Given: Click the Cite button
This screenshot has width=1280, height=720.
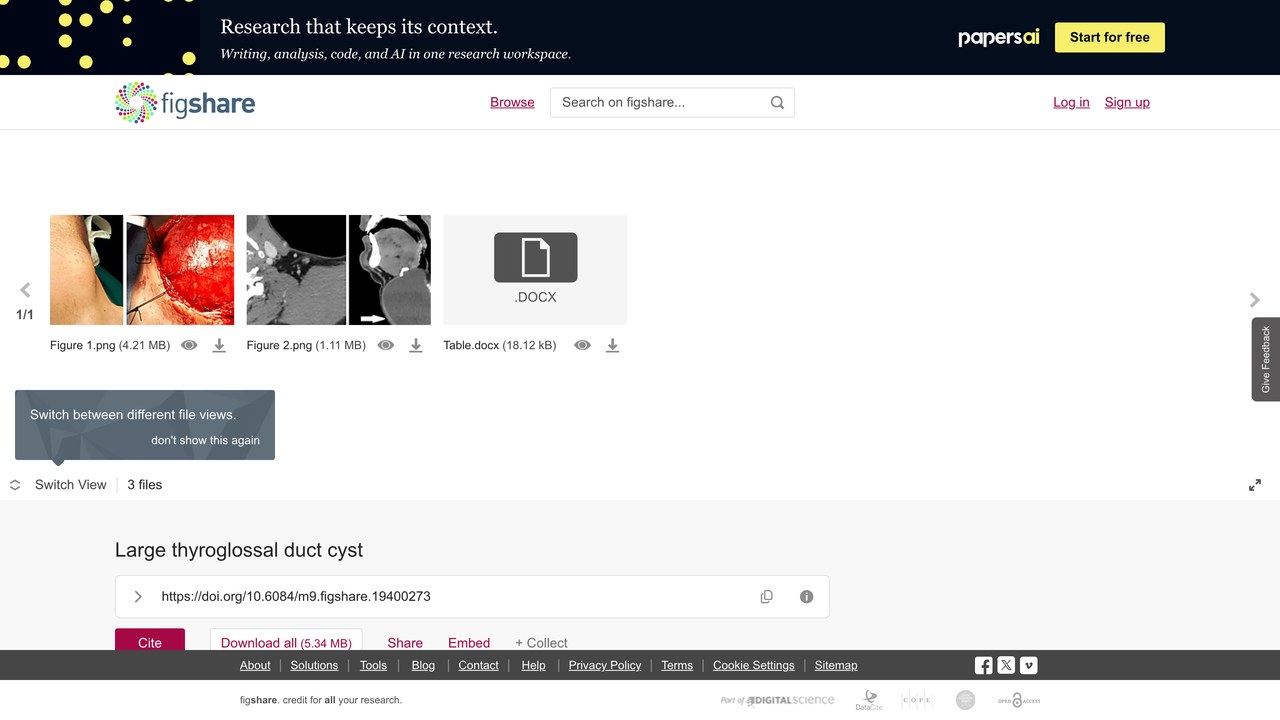Looking at the screenshot, I should tap(150, 639).
